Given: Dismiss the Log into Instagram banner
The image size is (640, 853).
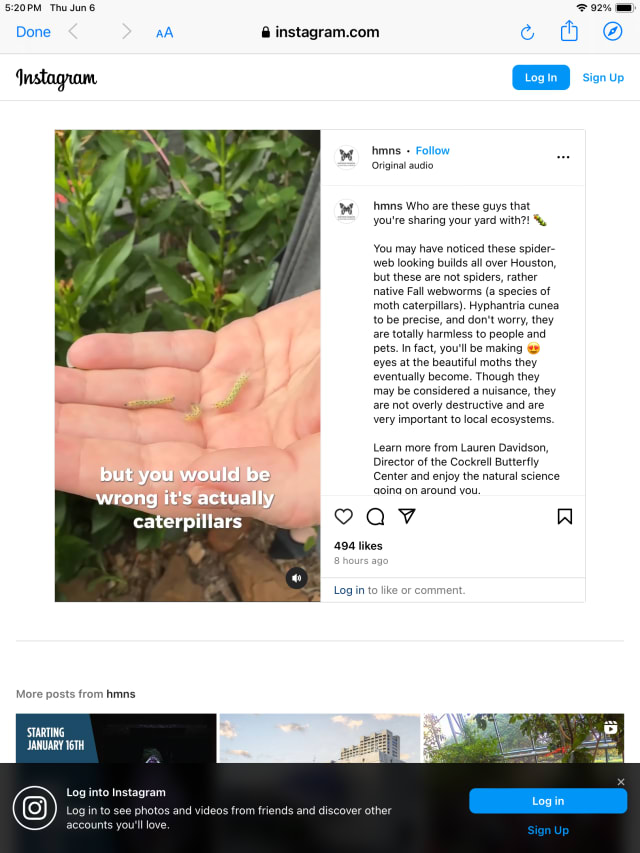Looking at the screenshot, I should [x=621, y=782].
